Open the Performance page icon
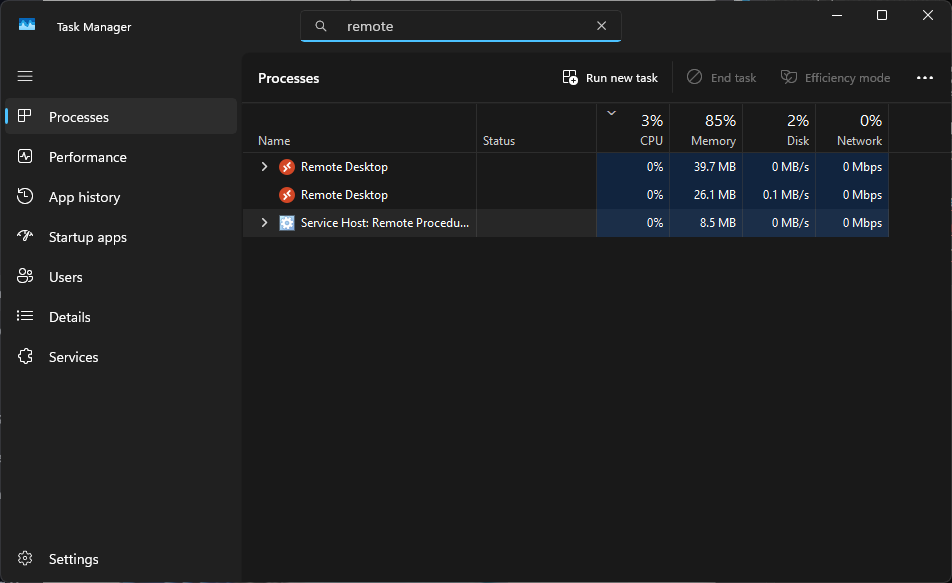 coord(27,157)
